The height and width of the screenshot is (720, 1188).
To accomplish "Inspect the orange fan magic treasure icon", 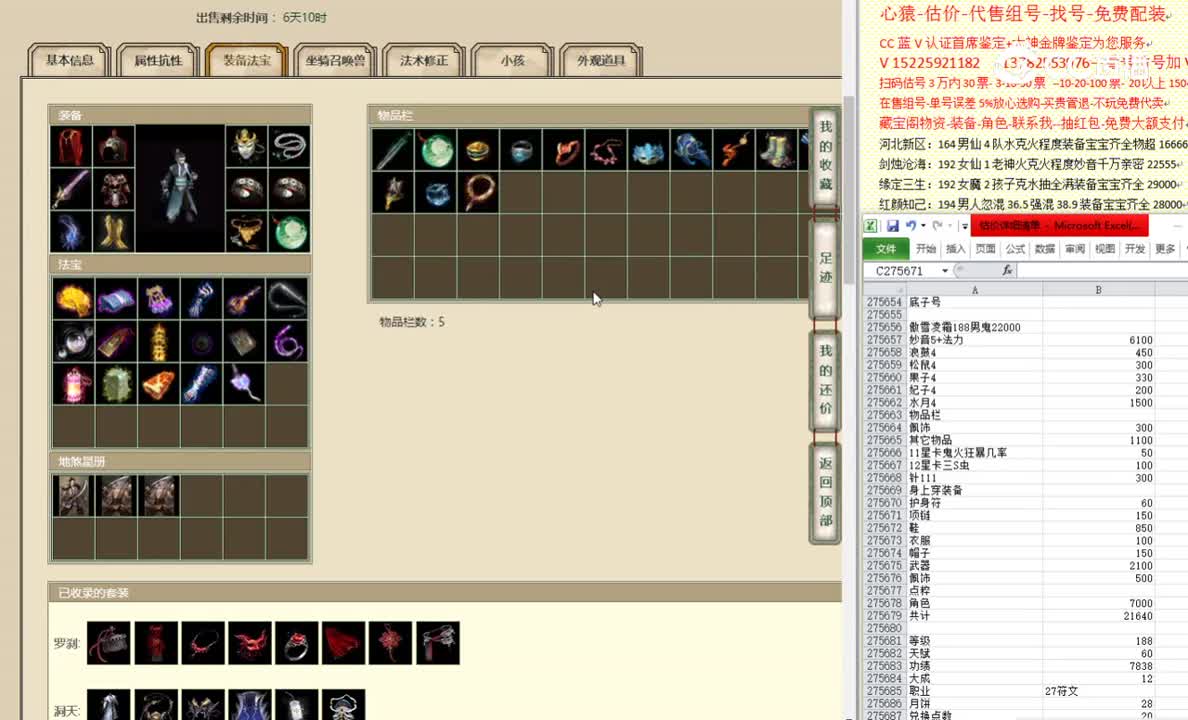I will point(158,383).
